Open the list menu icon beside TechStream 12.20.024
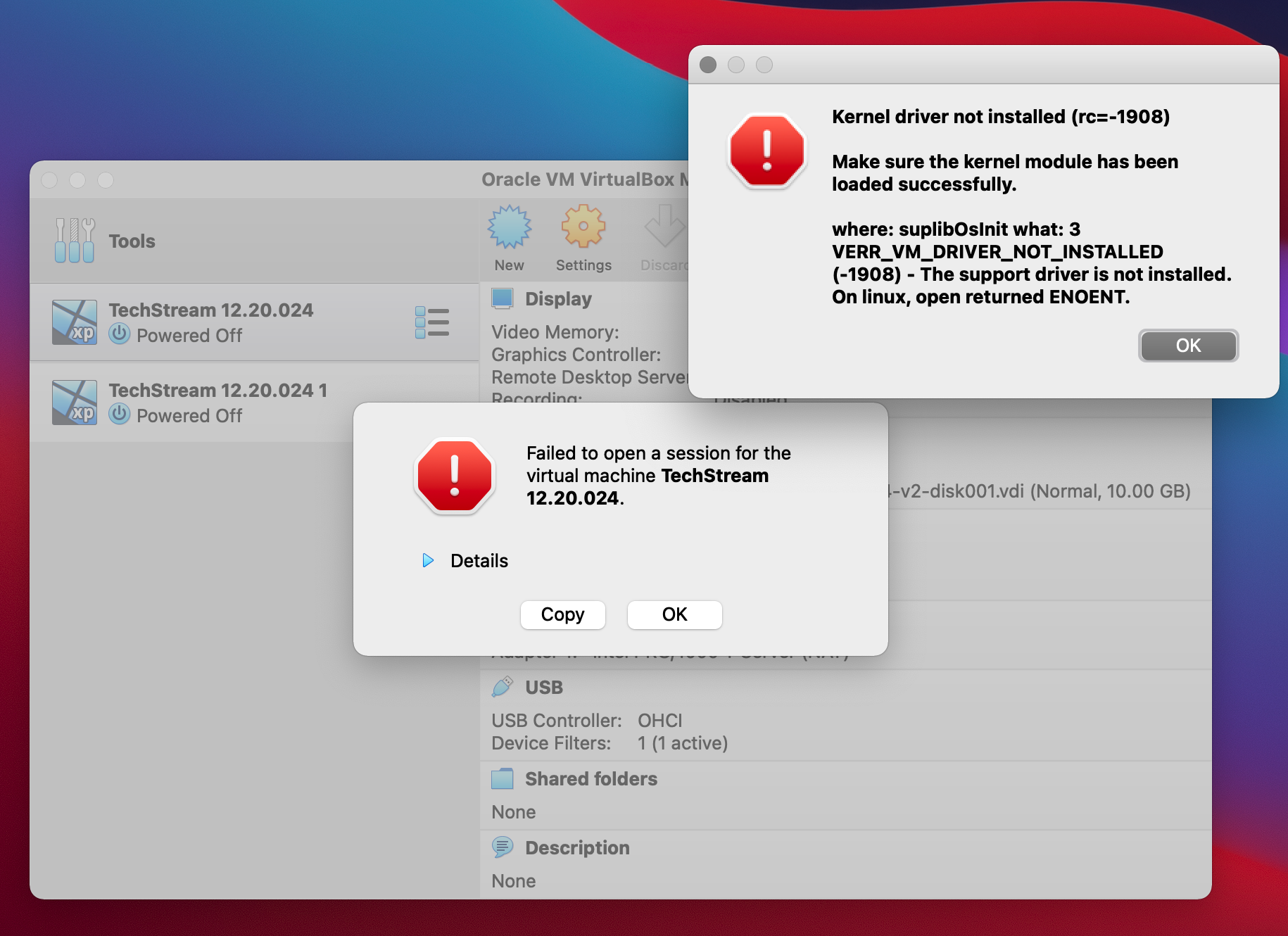 (431, 322)
